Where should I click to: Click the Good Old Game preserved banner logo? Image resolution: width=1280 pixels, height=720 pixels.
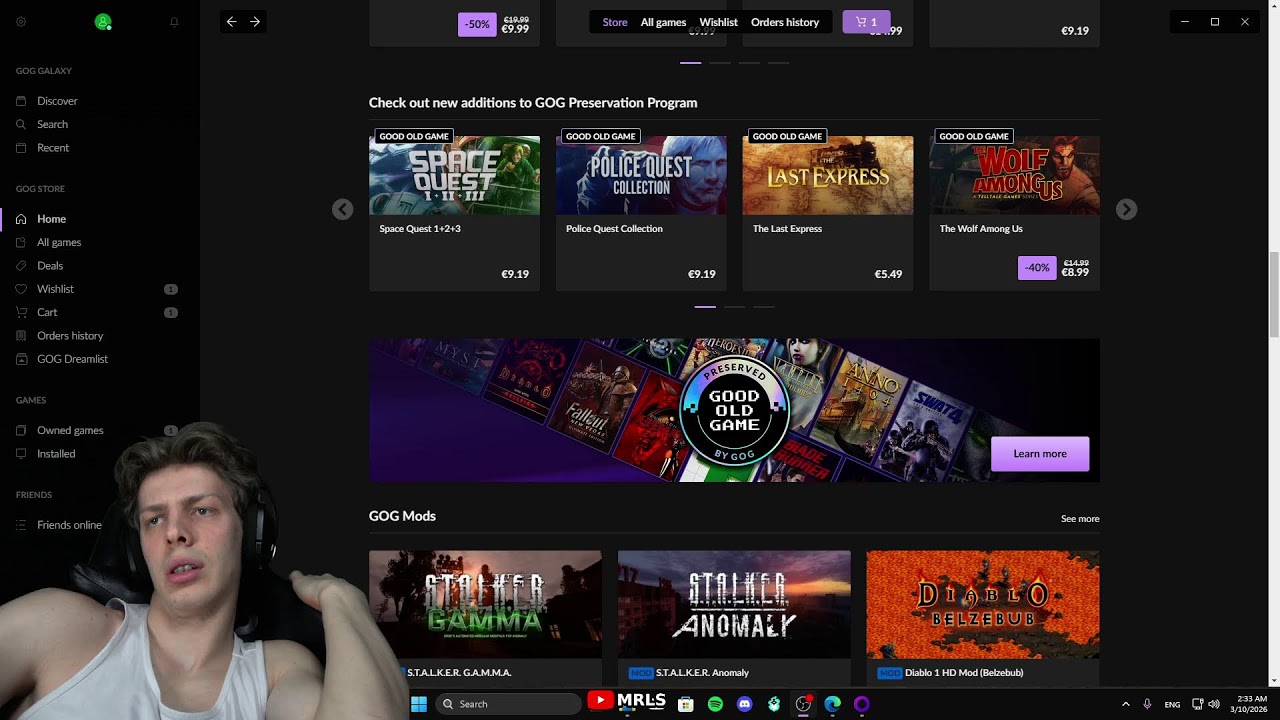pos(734,411)
